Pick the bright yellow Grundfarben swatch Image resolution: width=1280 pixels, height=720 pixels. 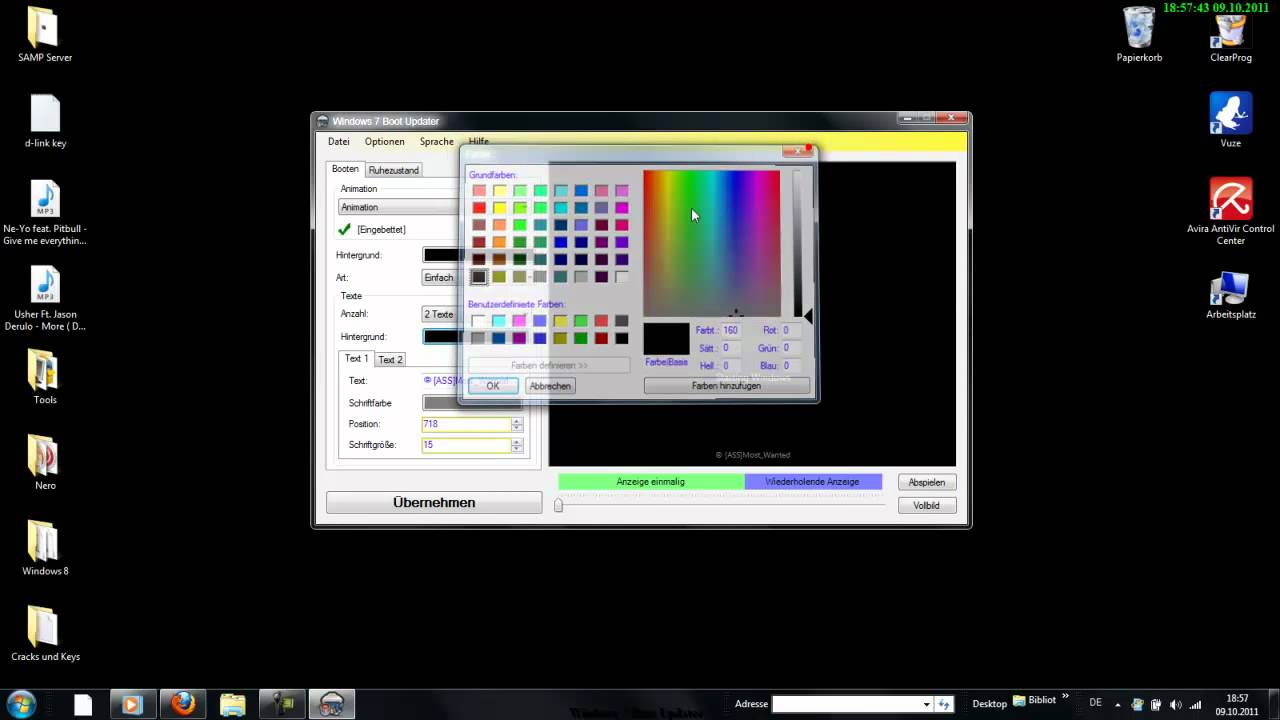coord(499,208)
